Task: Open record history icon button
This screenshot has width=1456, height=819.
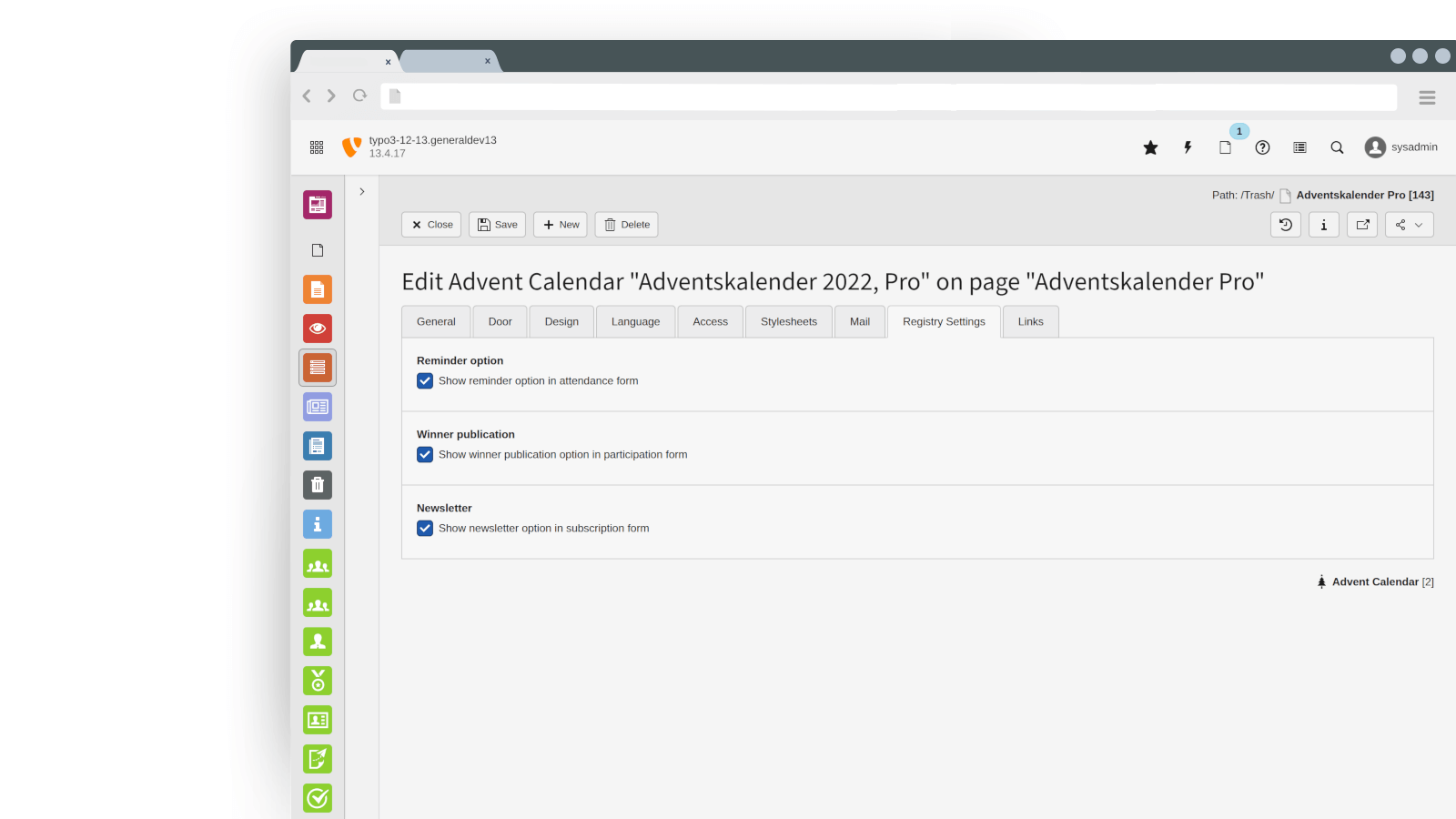Action: click(x=1286, y=225)
